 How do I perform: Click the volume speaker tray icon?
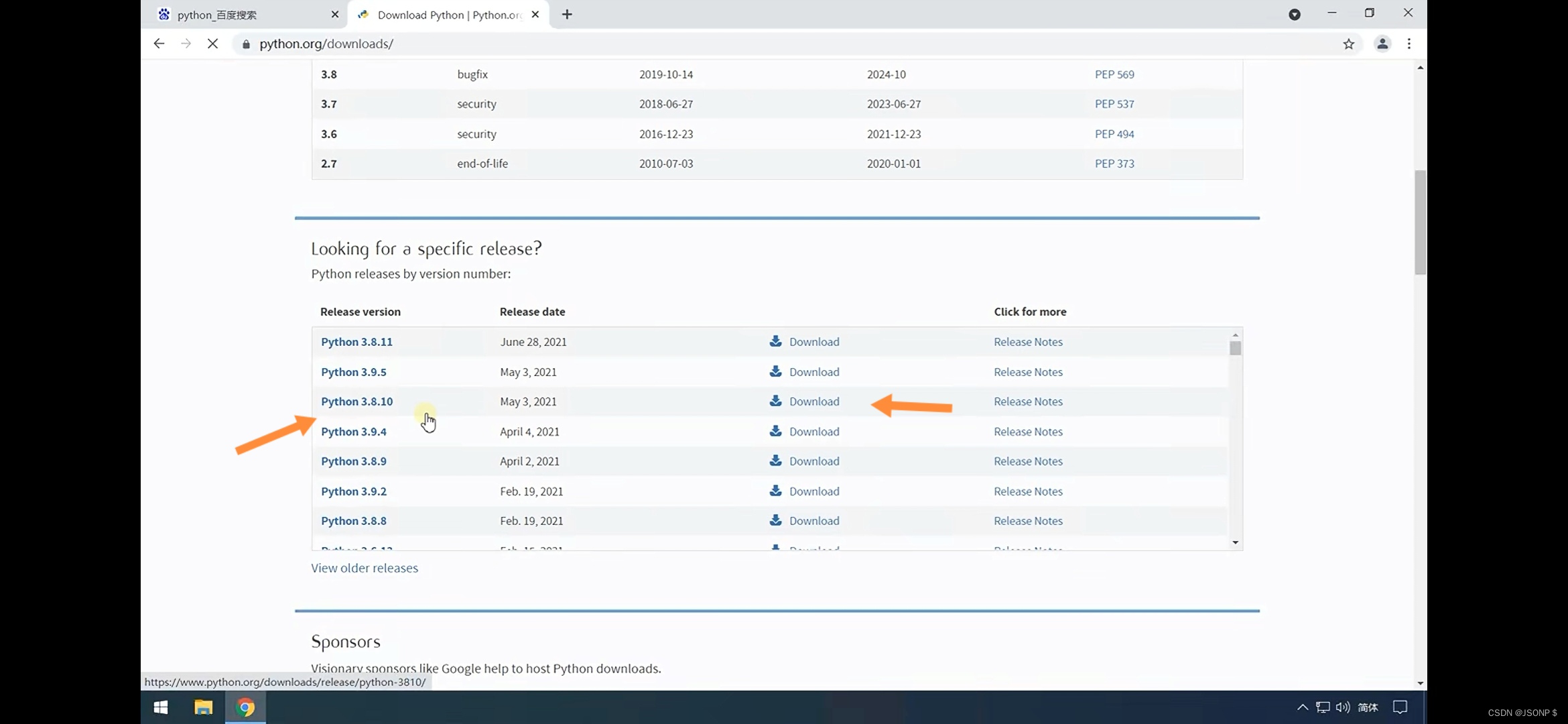point(1342,707)
